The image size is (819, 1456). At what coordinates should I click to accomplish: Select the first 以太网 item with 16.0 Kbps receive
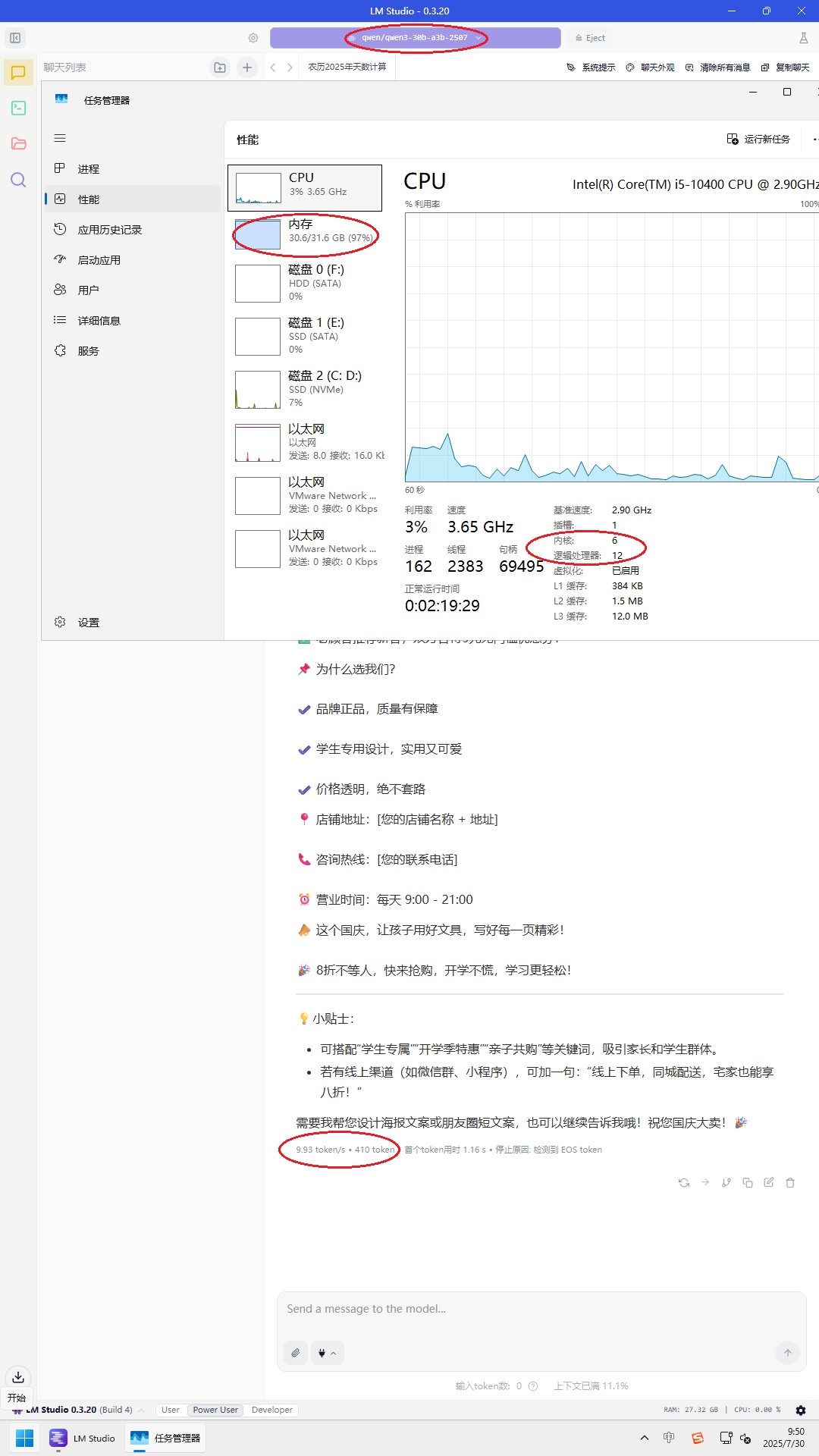pyautogui.click(x=305, y=442)
